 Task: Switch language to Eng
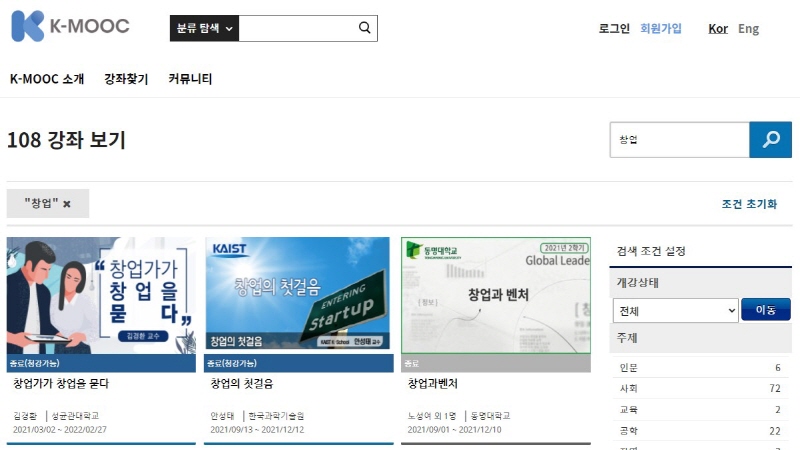(x=748, y=29)
